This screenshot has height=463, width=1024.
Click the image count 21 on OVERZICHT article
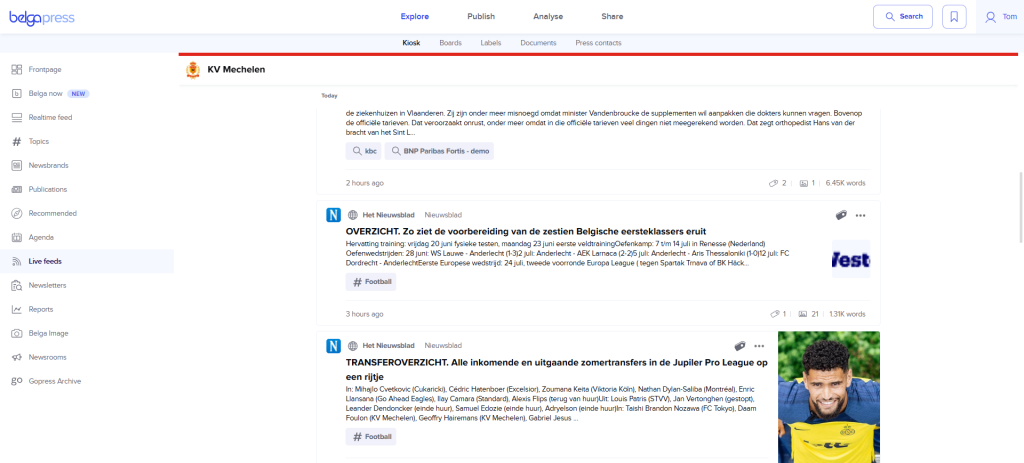tap(809, 314)
